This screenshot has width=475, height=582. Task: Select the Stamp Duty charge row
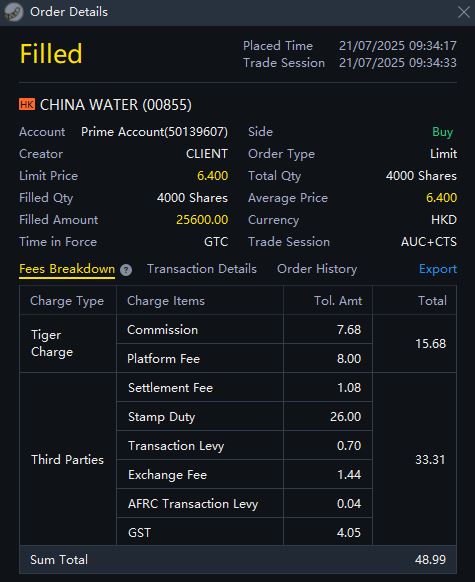(x=244, y=416)
